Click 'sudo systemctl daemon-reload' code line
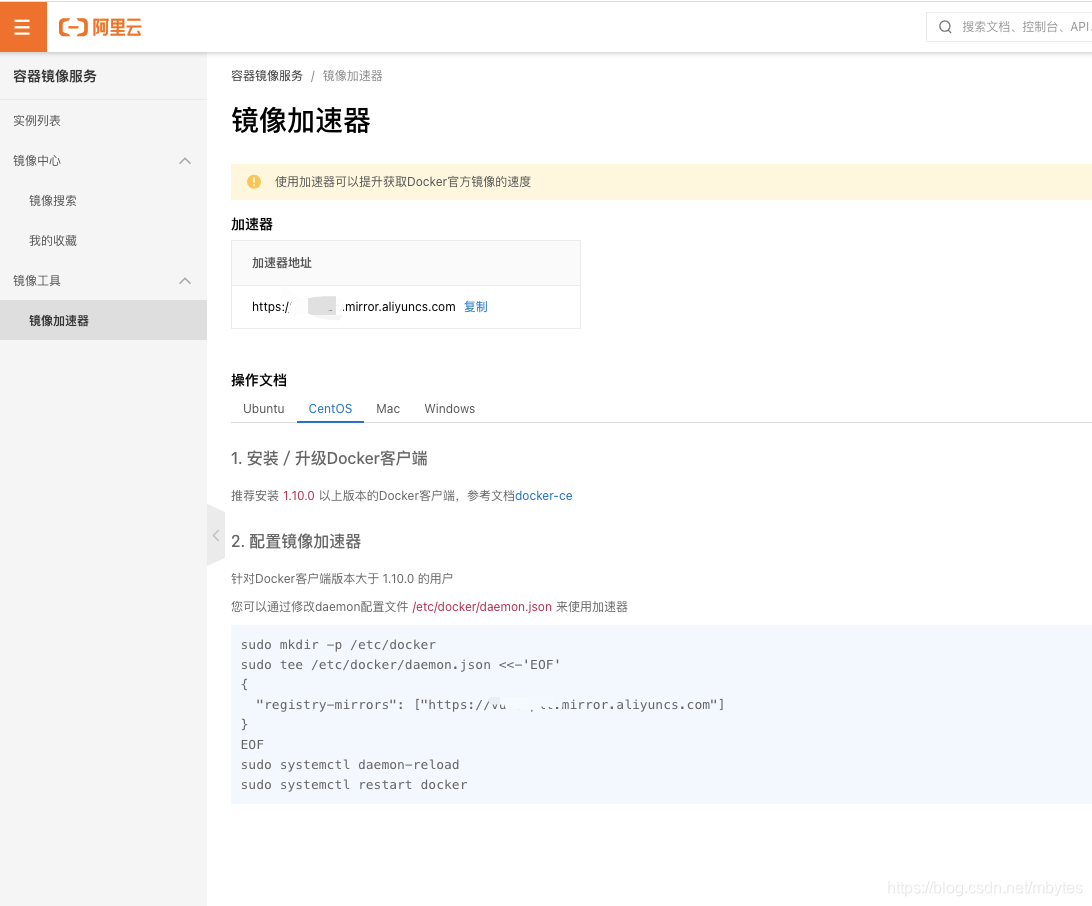Viewport: 1092px width, 906px height. click(x=350, y=765)
